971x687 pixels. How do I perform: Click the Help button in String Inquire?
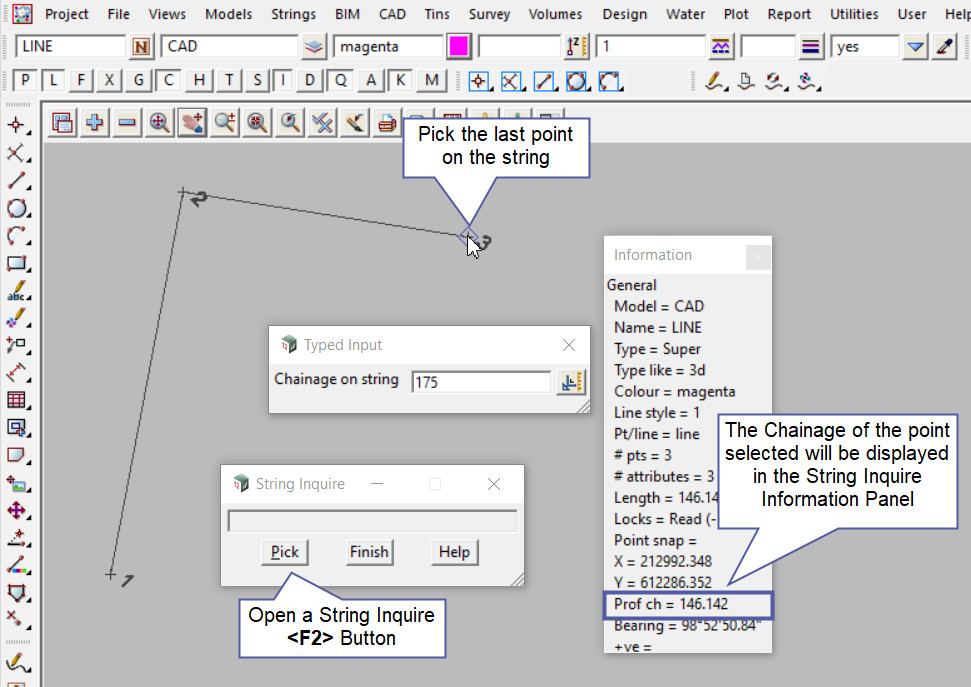pos(455,552)
